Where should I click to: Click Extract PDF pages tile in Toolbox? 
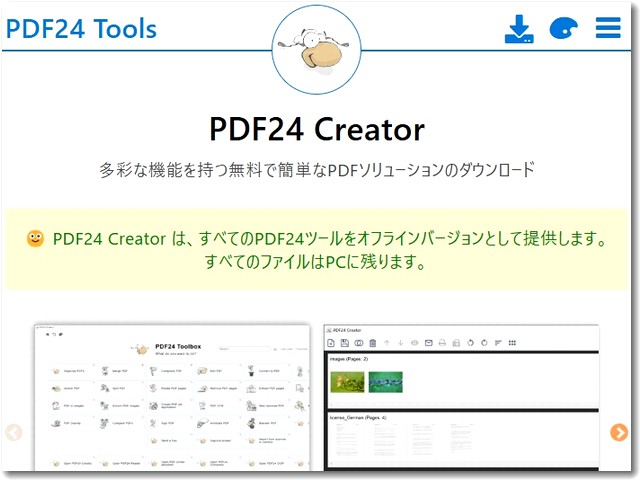(266, 388)
